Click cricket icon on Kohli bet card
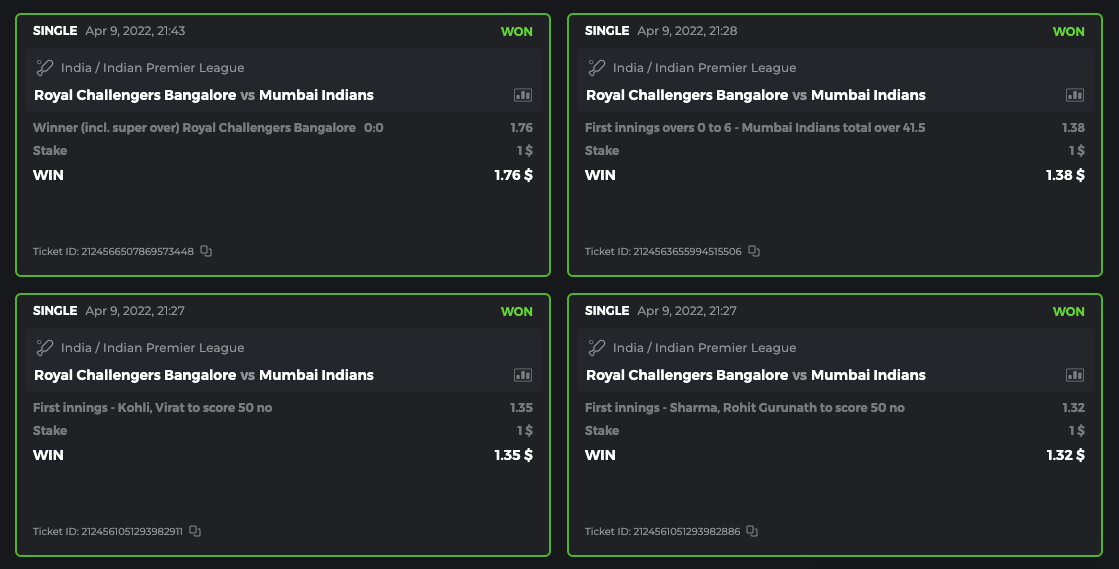 pyautogui.click(x=45, y=348)
